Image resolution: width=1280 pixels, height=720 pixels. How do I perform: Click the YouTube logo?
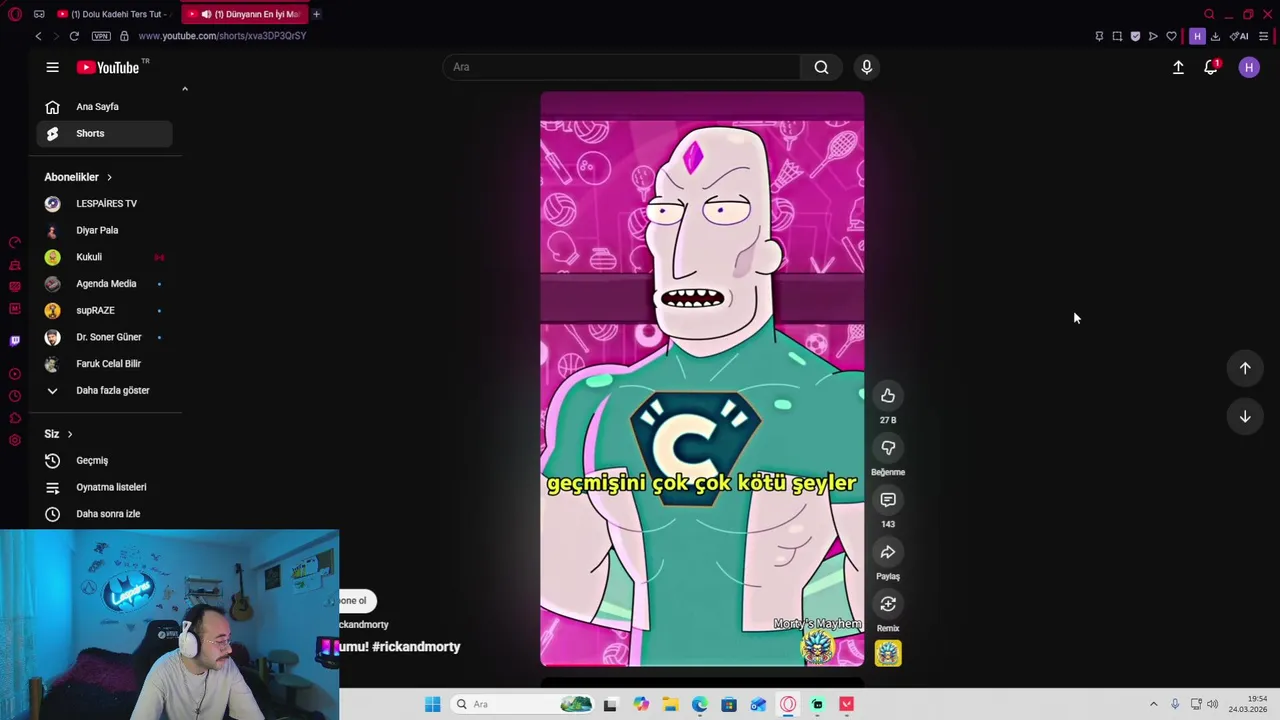coord(107,67)
